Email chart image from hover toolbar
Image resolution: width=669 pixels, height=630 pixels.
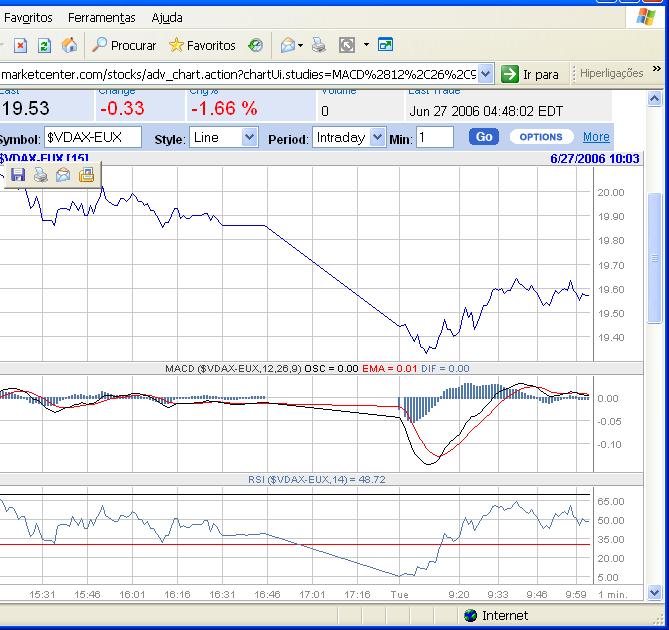tap(63, 175)
